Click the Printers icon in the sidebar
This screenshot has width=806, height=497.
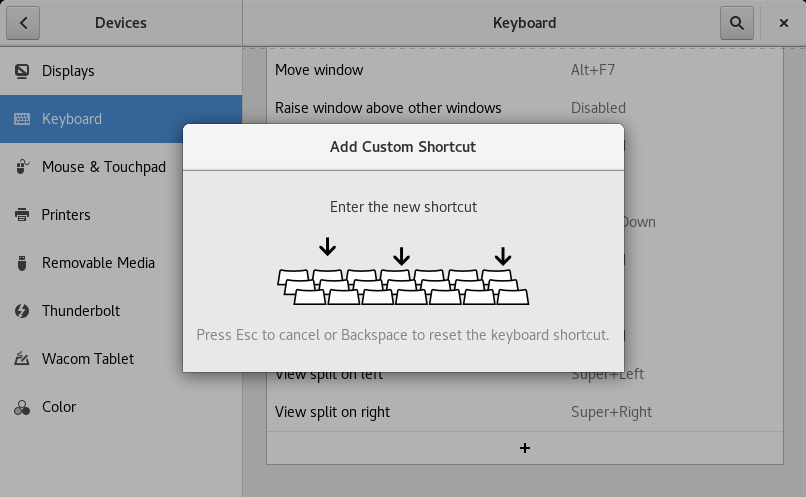22,215
